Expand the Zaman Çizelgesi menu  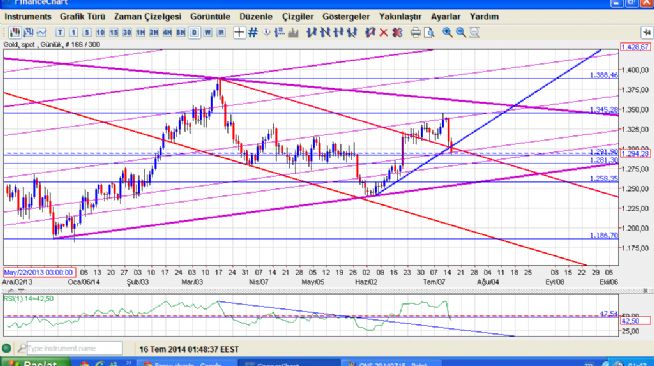pyautogui.click(x=148, y=17)
